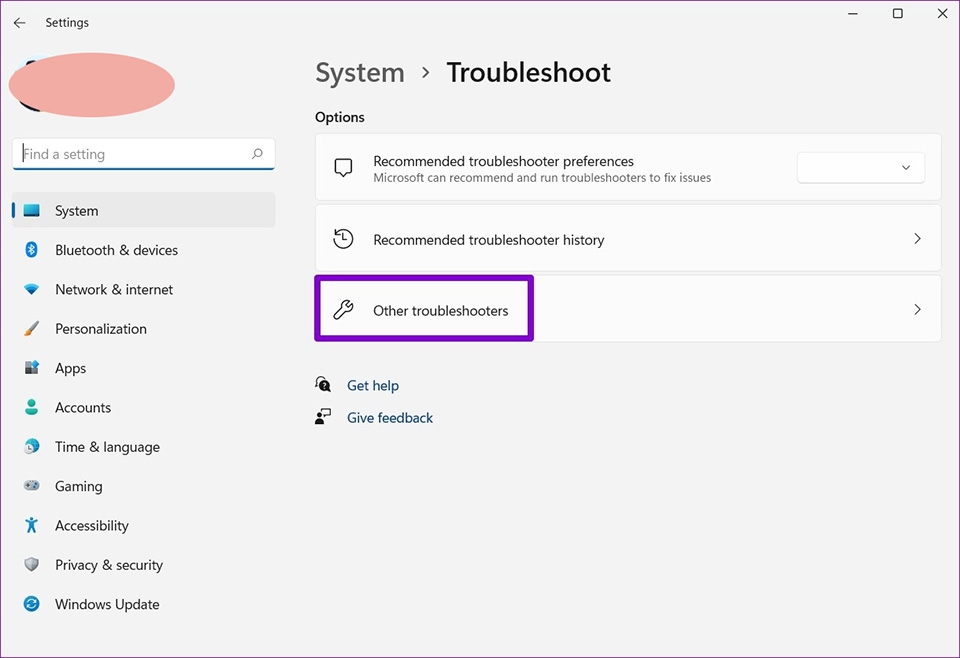The image size is (960, 658).
Task: Click Recommended troubleshooter preferences row
Action: click(x=628, y=167)
